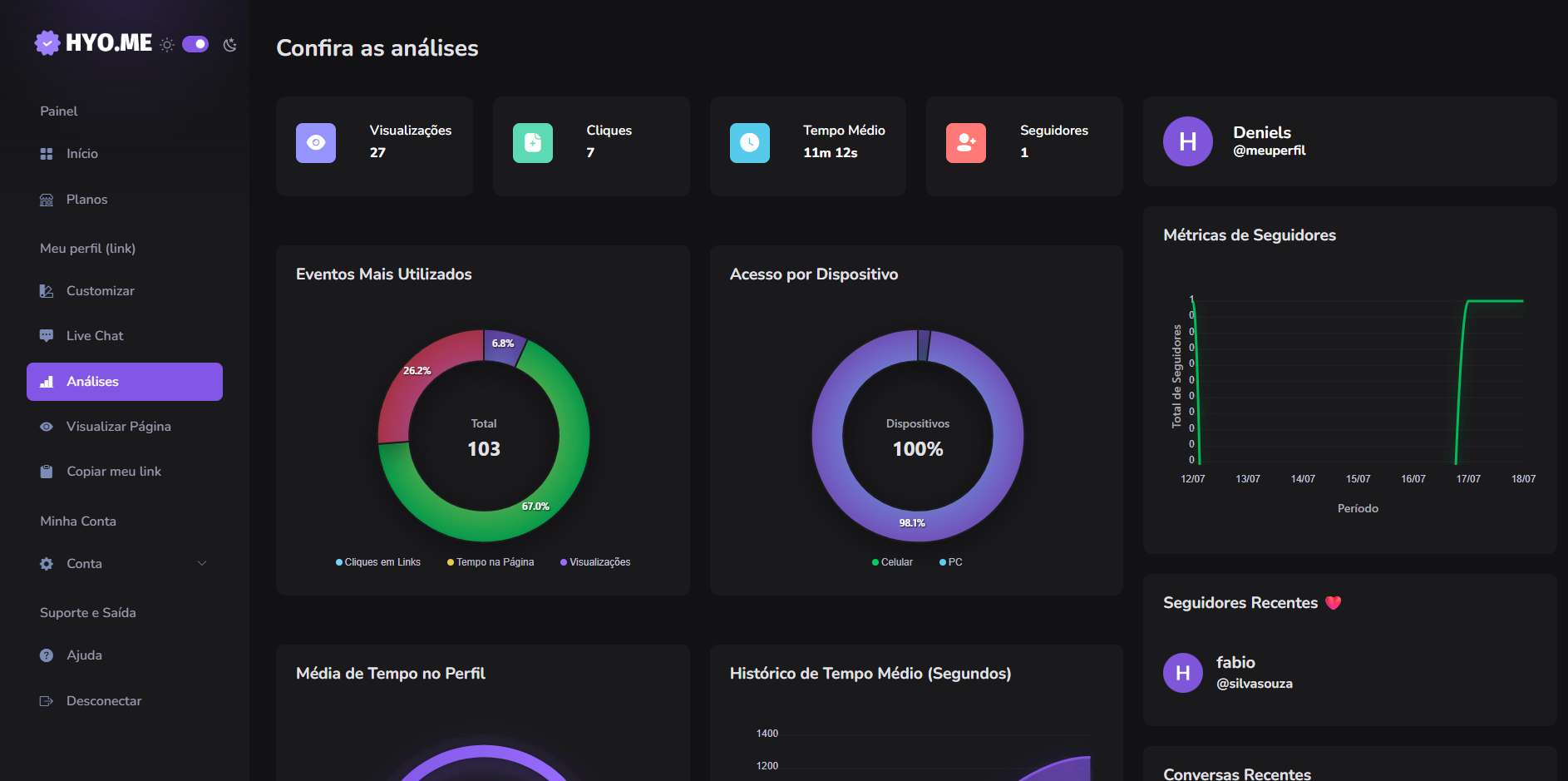The width and height of the screenshot is (1568, 781).
Task: Click the heart icon beside Seguidores Recentes
Action: click(x=1334, y=603)
